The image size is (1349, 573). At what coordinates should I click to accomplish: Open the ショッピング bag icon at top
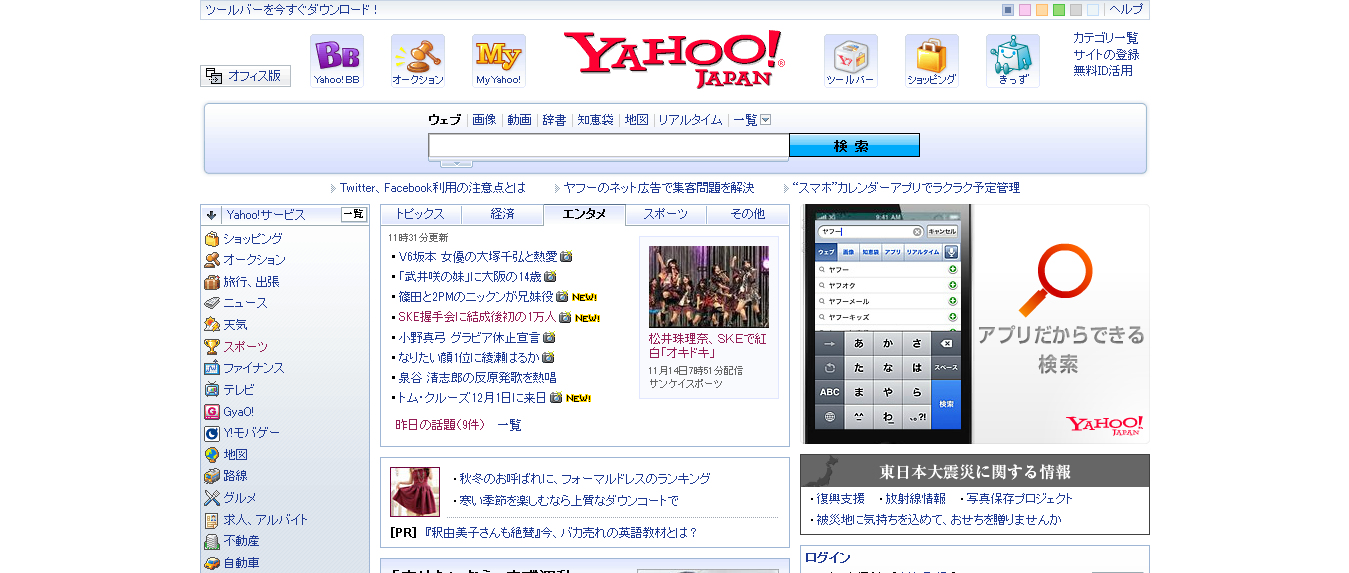[932, 61]
